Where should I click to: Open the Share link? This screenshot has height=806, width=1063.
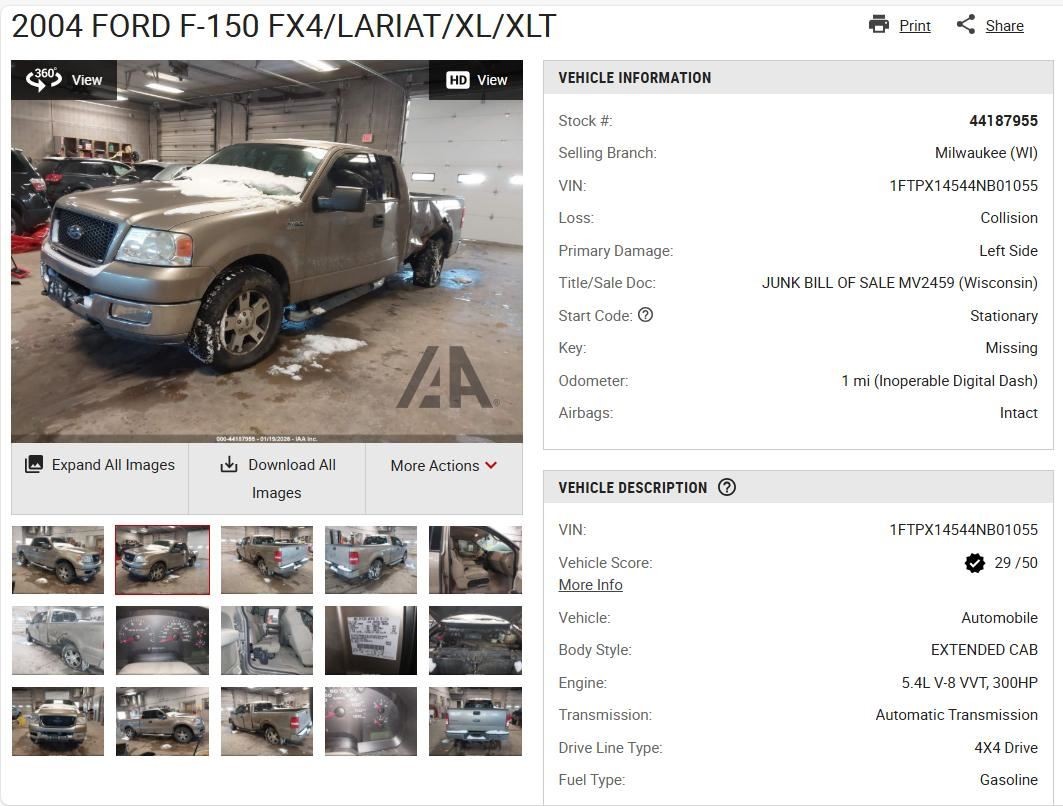tap(1004, 26)
